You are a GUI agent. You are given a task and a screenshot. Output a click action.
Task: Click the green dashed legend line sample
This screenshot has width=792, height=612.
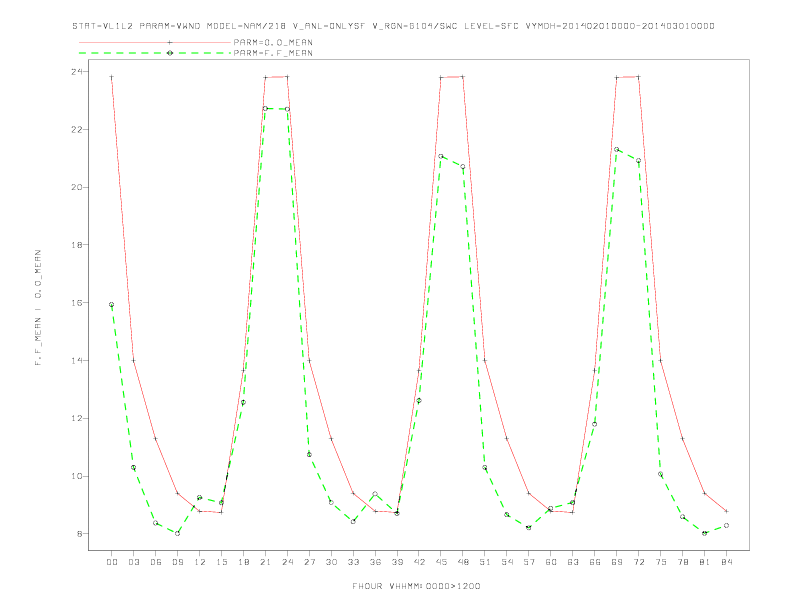[155, 53]
